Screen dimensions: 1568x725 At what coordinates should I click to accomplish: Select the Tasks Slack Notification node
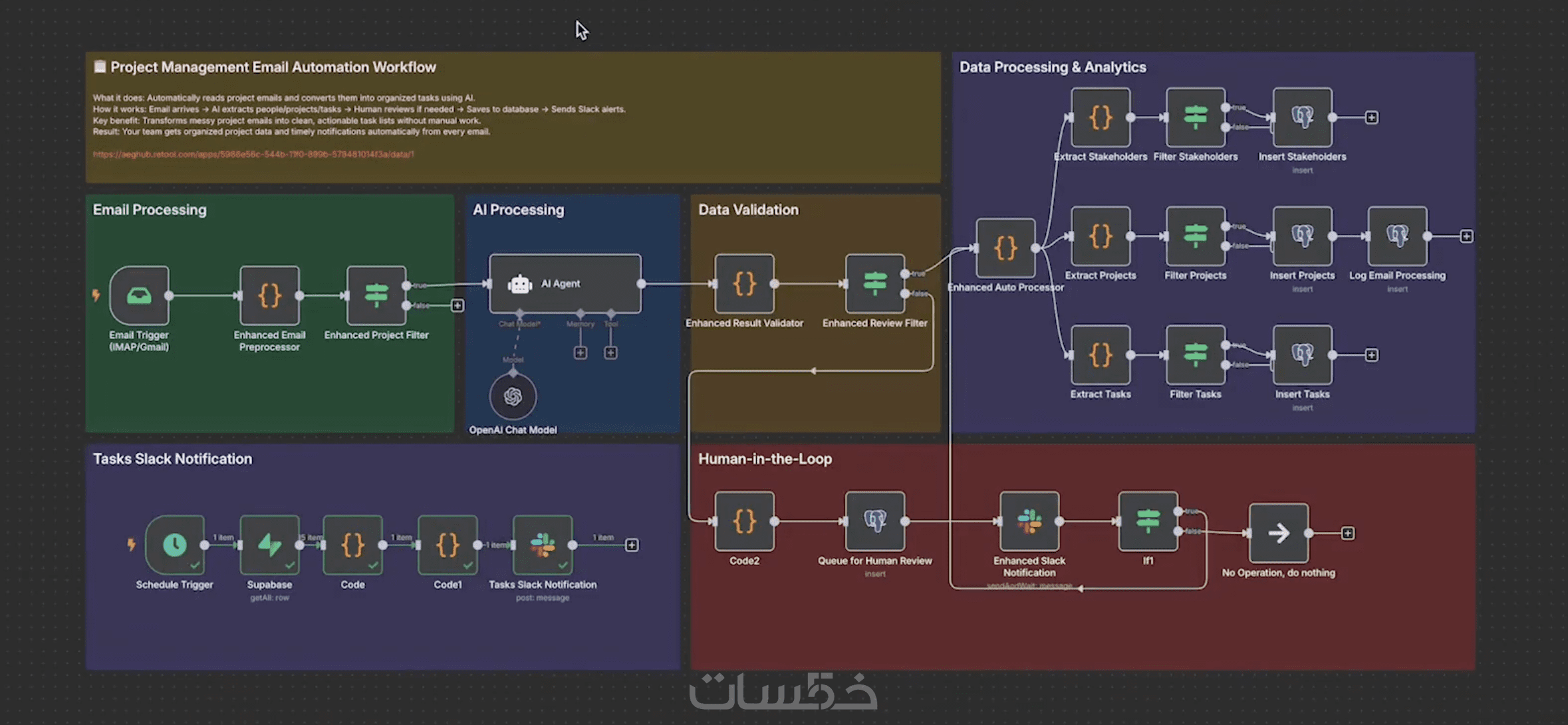(x=542, y=545)
